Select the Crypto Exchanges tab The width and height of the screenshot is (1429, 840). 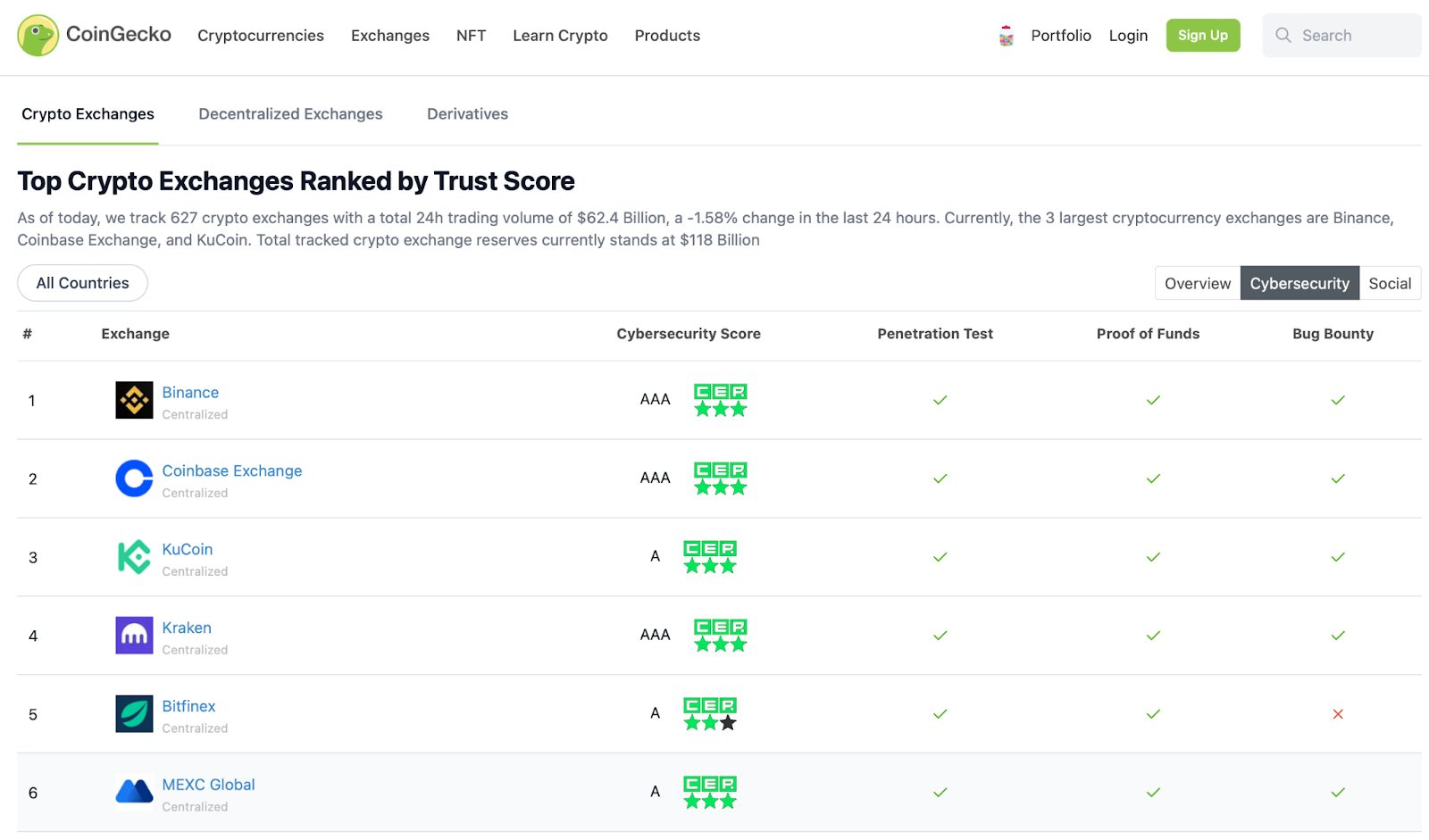click(88, 114)
